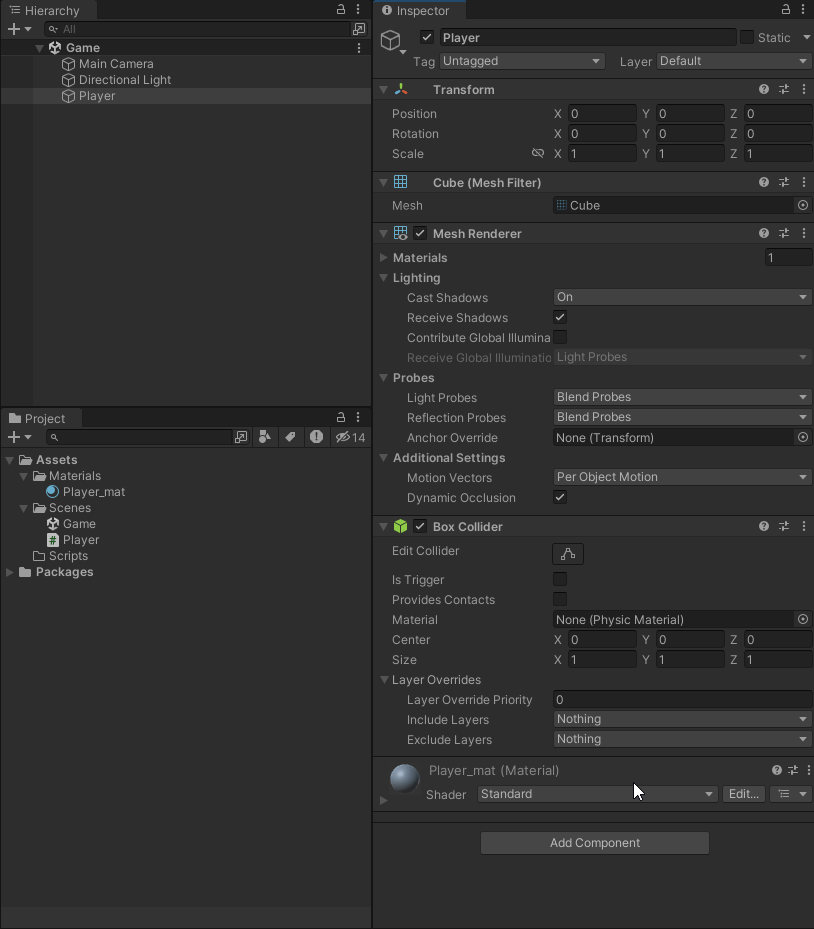
Task: Select the Cube Mesh Filter icon
Action: [400, 183]
